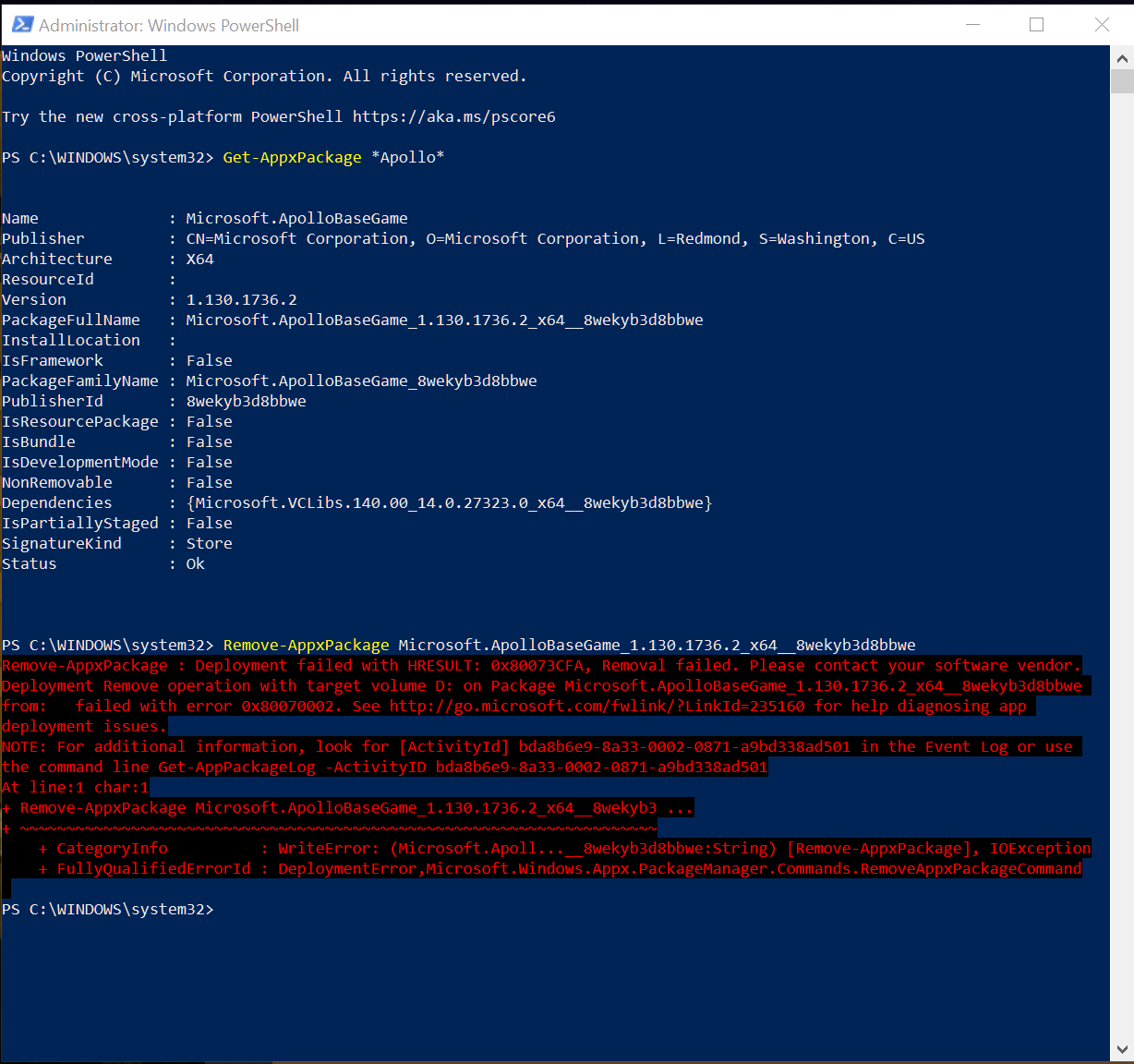Click the Name value 'Microsoft.ApolloBaseGame'
Viewport: 1134px width, 1064px height.
(296, 218)
